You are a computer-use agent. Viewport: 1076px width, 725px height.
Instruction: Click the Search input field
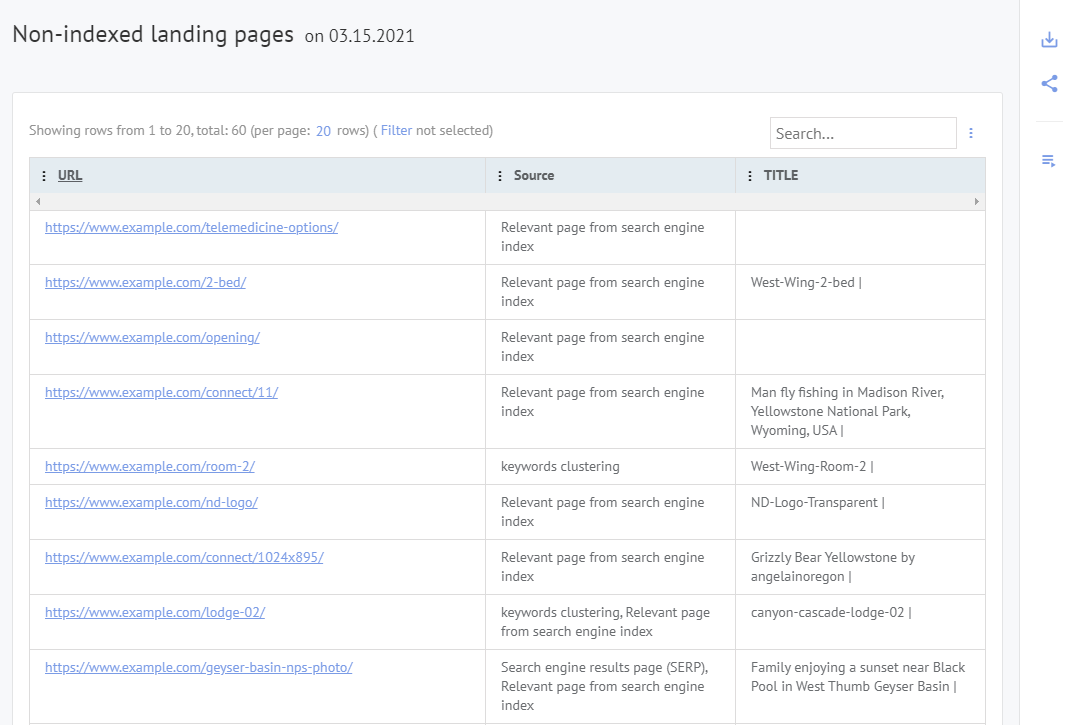coord(862,133)
